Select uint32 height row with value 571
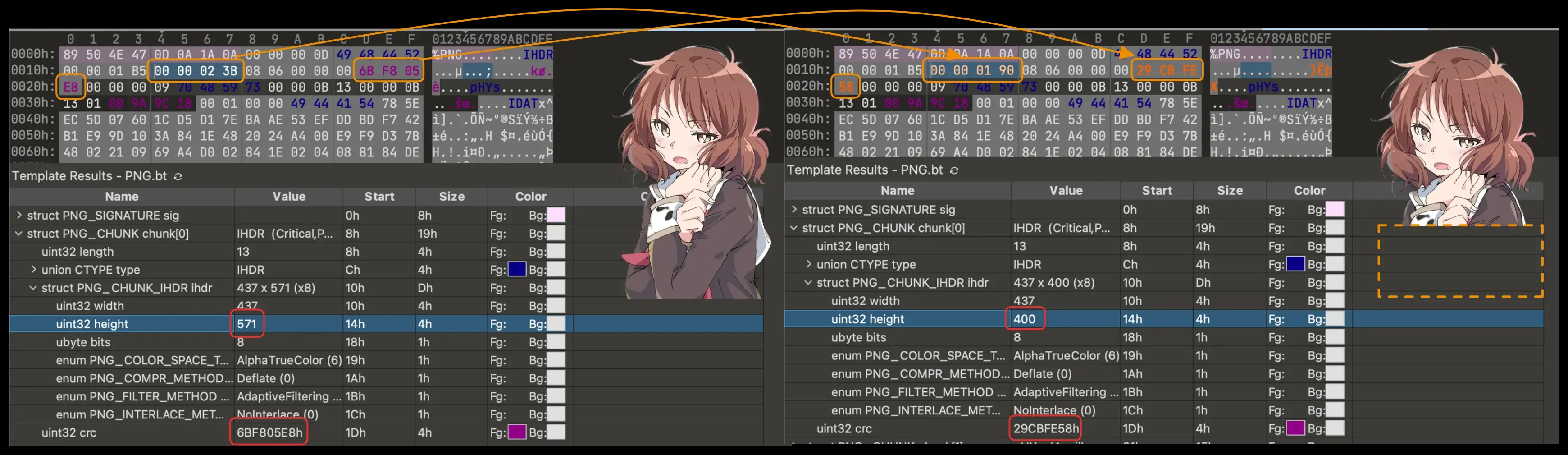 [92, 324]
